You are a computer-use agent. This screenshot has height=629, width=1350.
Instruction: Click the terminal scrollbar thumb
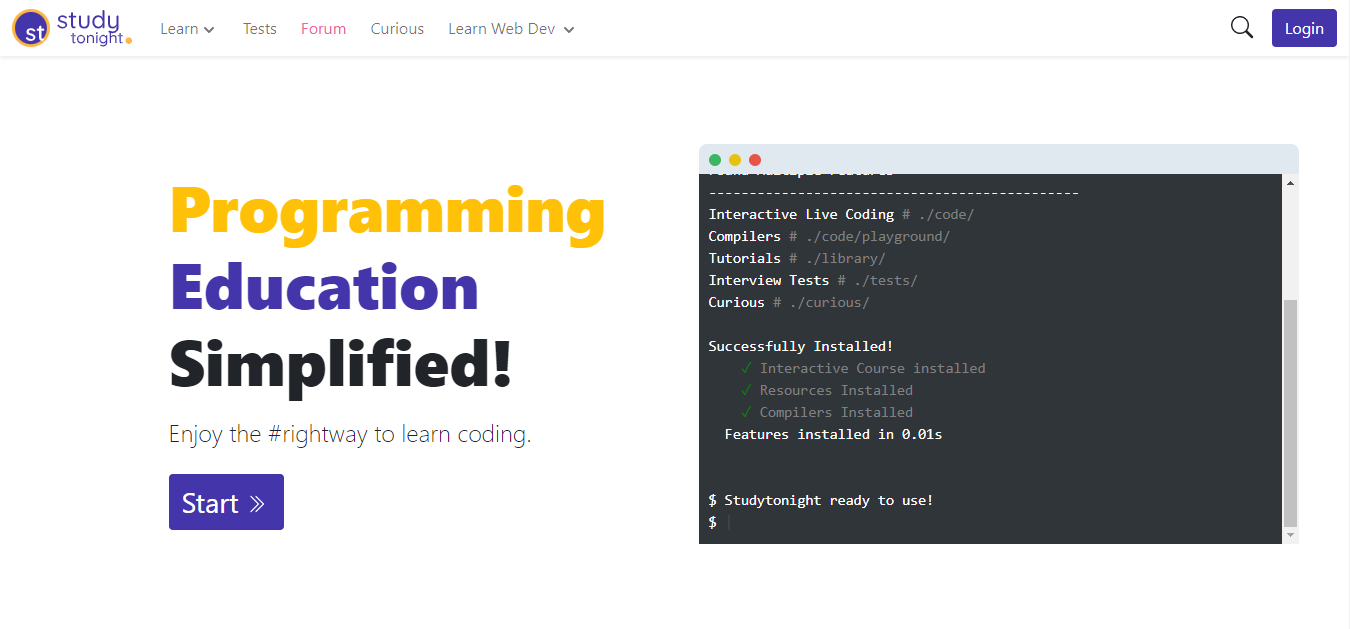click(1290, 412)
